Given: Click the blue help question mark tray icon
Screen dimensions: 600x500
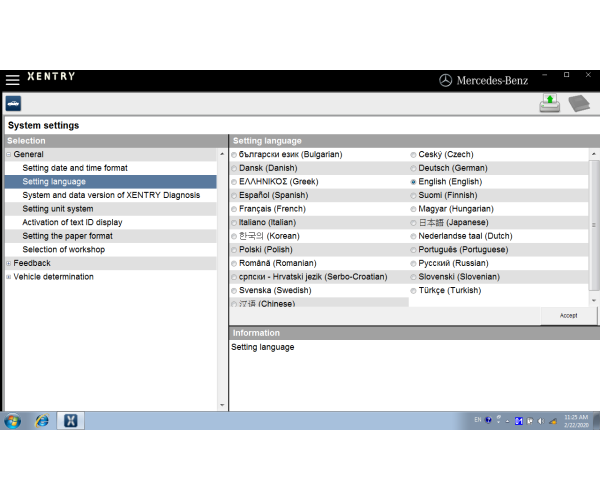Looking at the screenshot, I should click(x=488, y=420).
